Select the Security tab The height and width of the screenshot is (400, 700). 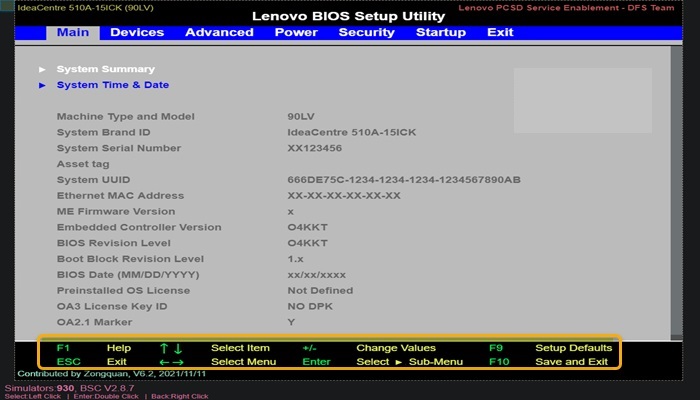click(367, 33)
